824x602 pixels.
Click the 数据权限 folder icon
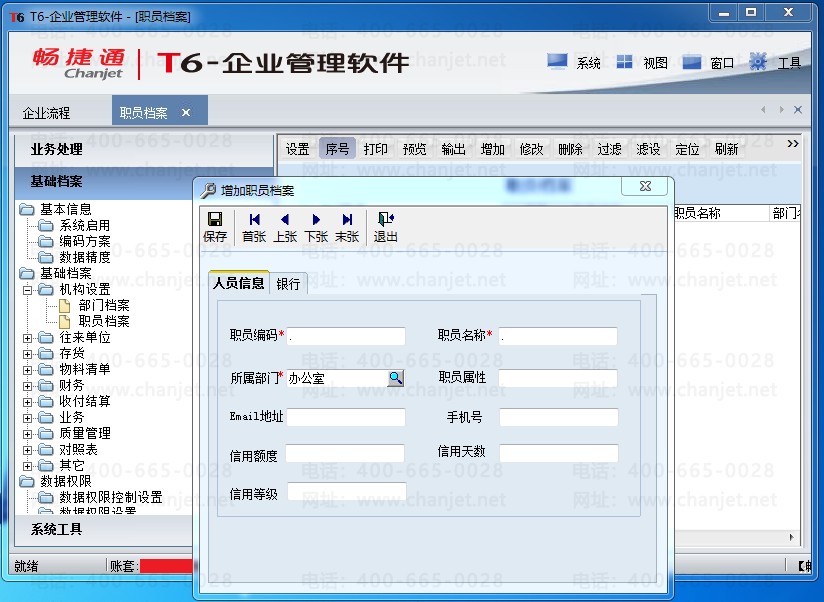(27, 481)
